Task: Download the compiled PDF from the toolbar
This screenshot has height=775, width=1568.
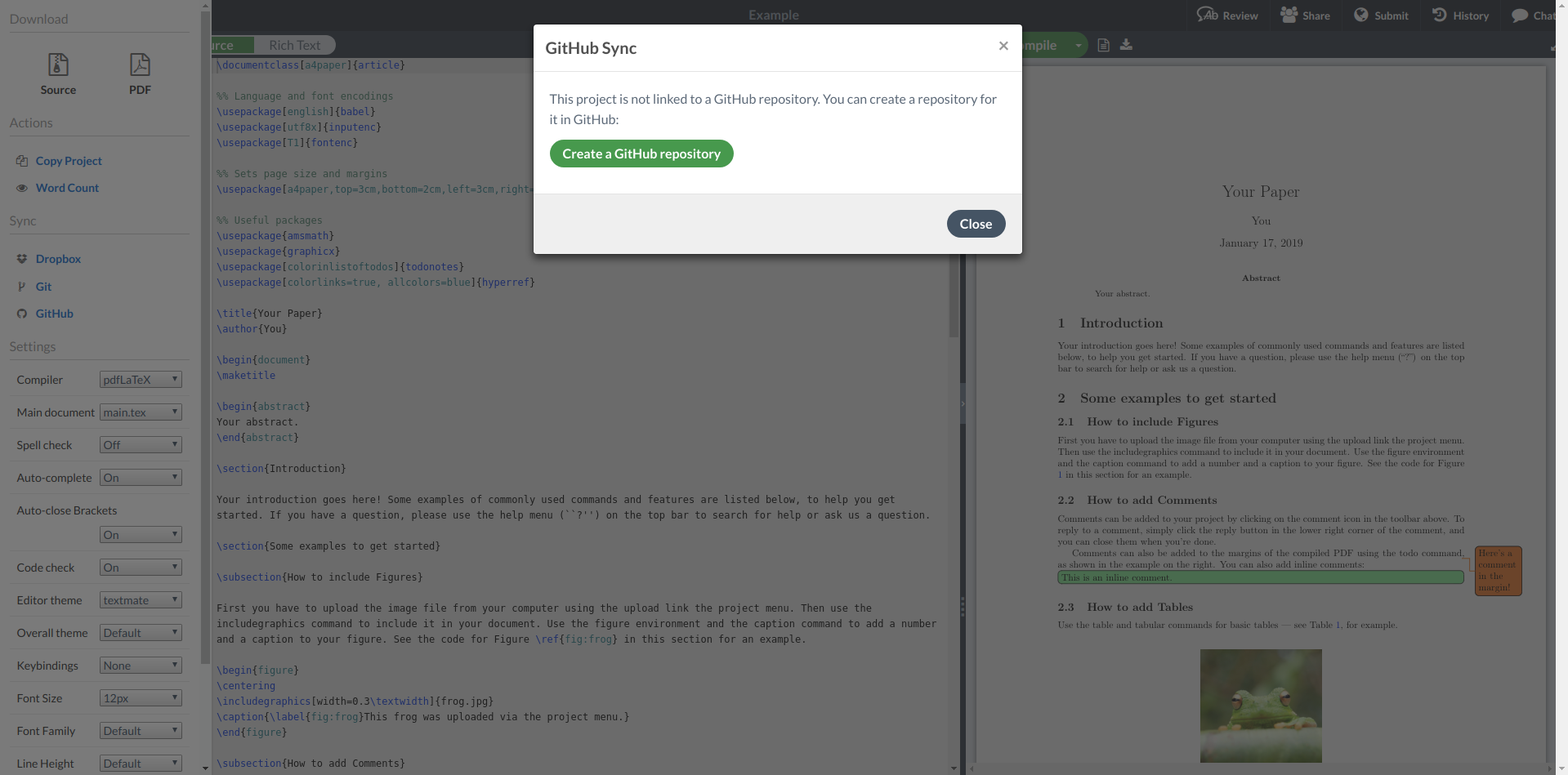Action: (x=1126, y=45)
